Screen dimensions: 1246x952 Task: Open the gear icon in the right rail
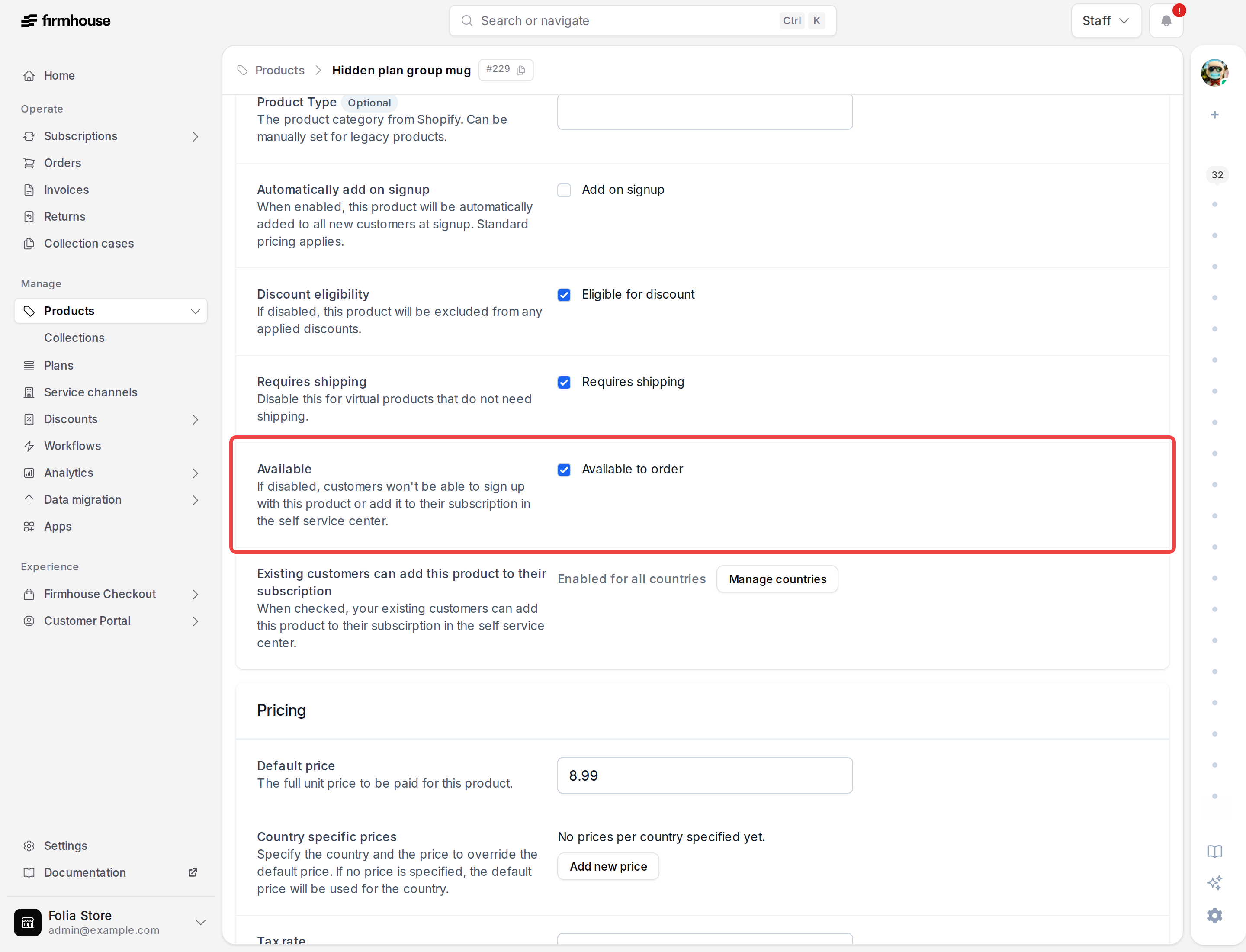pos(1214,915)
